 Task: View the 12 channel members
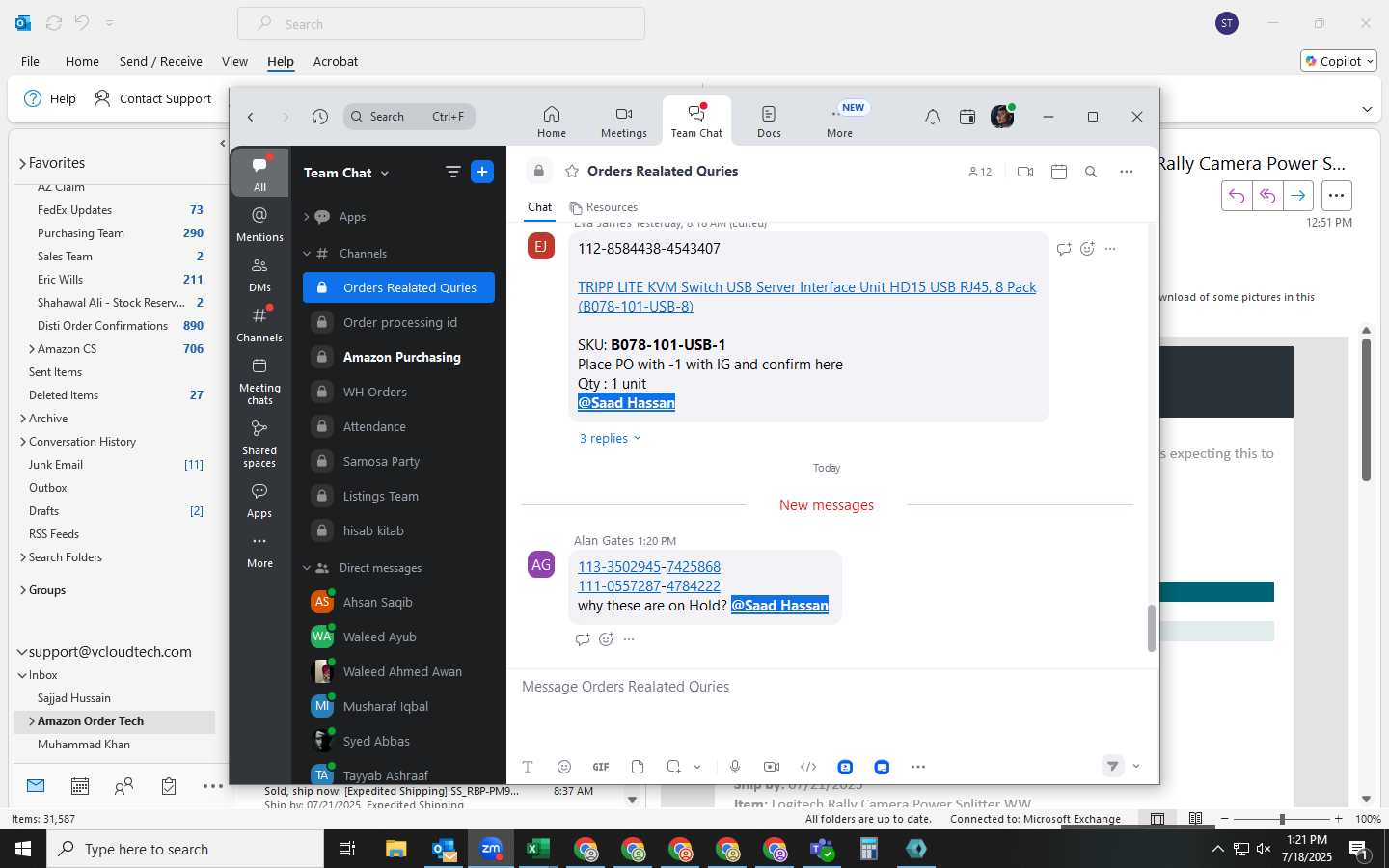(980, 172)
